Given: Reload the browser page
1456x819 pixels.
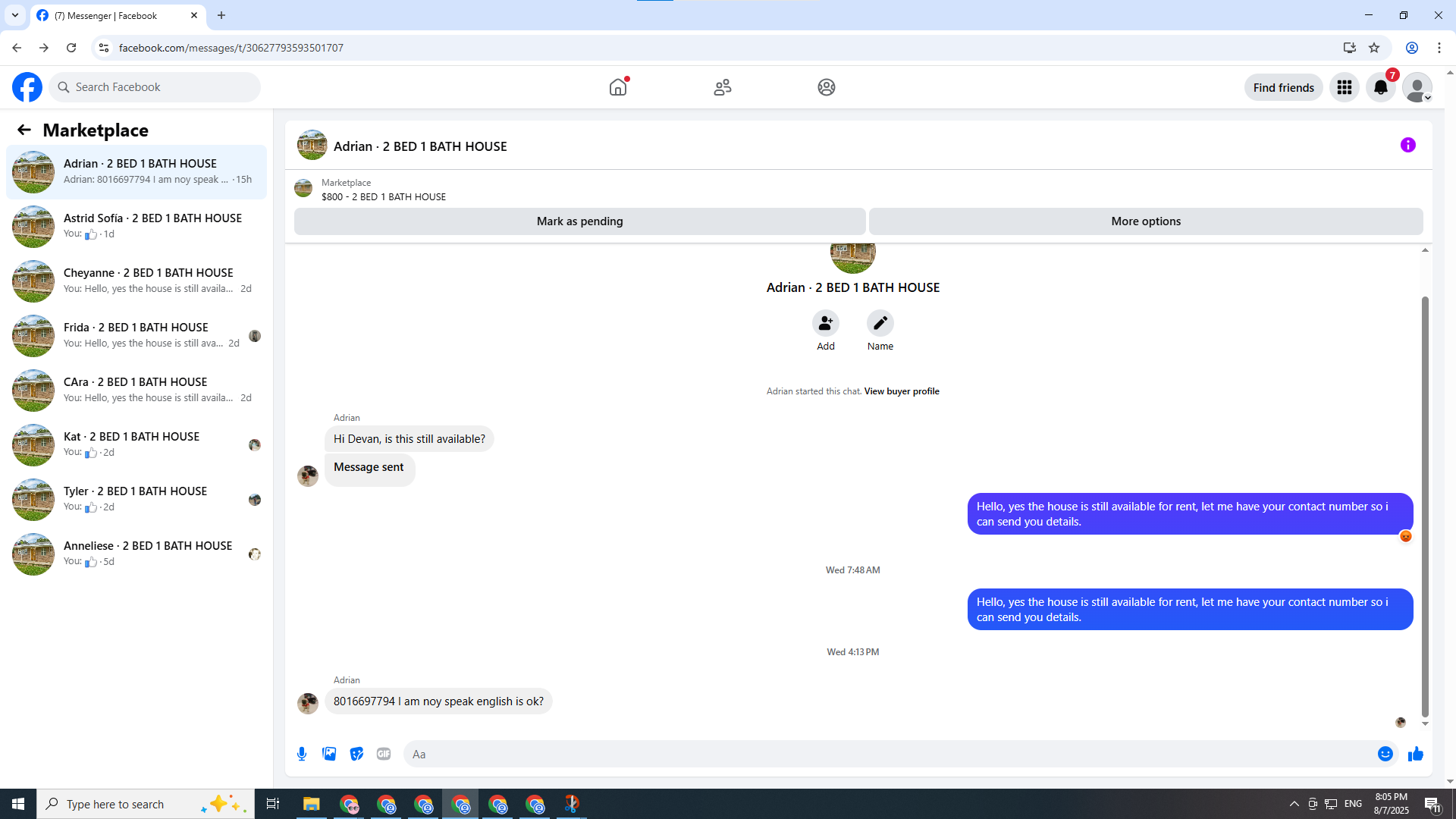Looking at the screenshot, I should coord(71,48).
